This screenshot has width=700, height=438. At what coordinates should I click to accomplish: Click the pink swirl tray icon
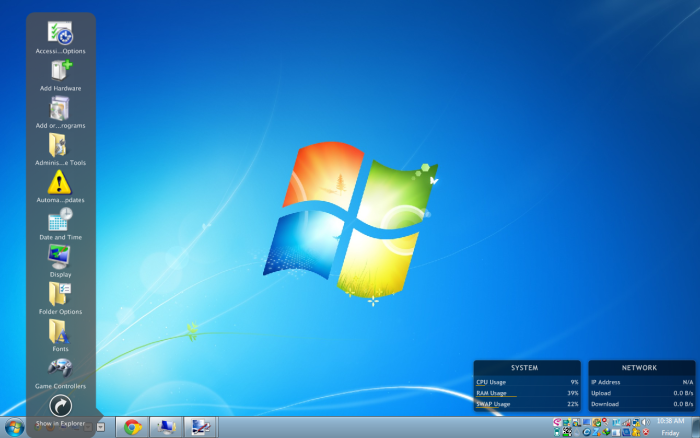557,422
